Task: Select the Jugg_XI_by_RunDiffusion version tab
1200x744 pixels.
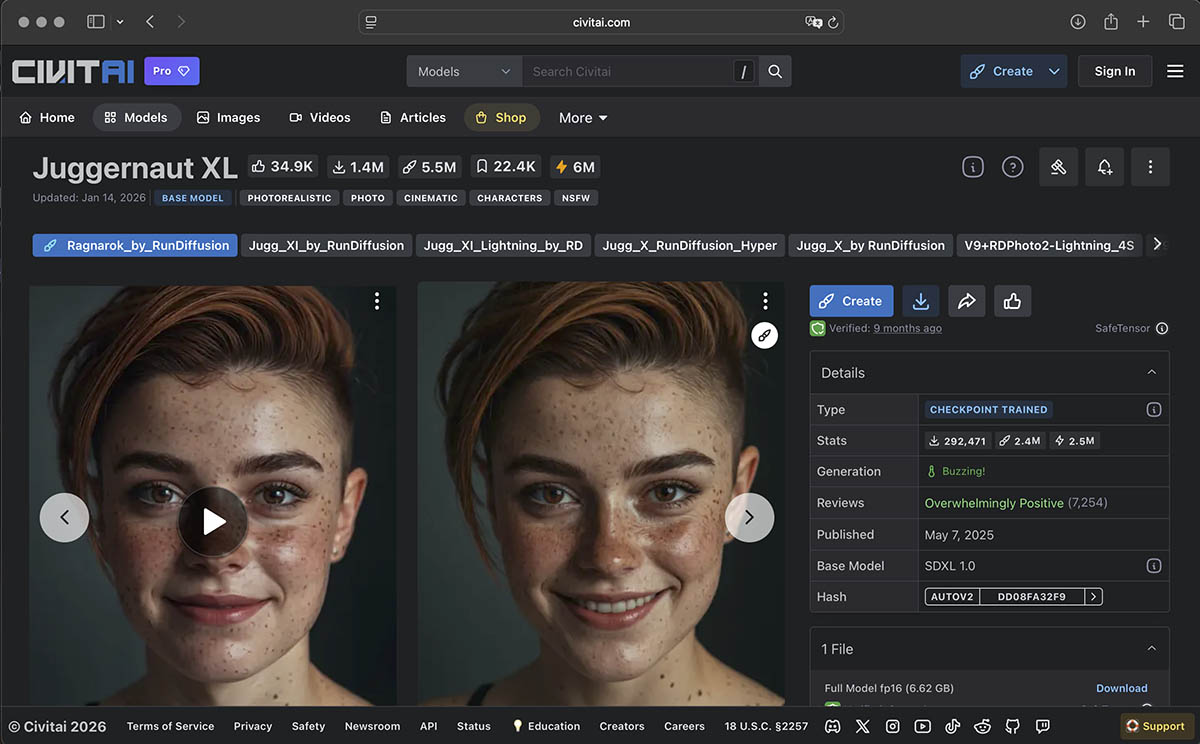Action: coord(326,245)
